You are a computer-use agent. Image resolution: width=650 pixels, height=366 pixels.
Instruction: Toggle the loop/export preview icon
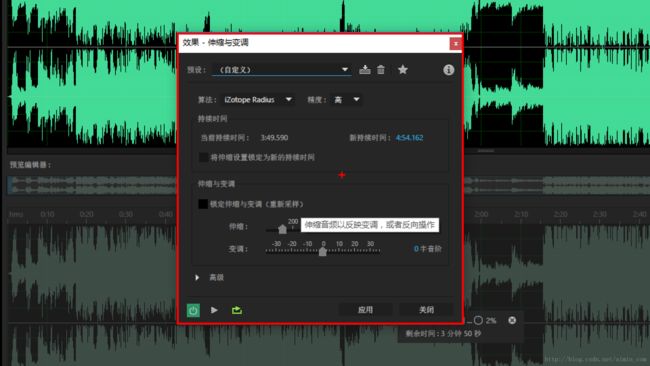[237, 310]
